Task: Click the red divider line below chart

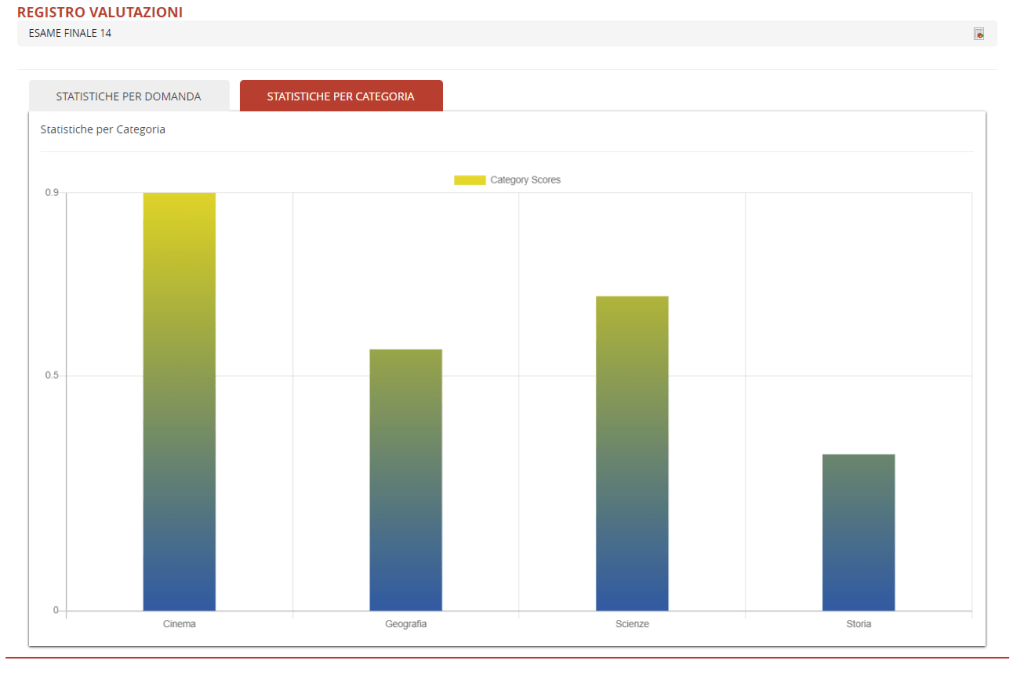Action: [x=507, y=658]
